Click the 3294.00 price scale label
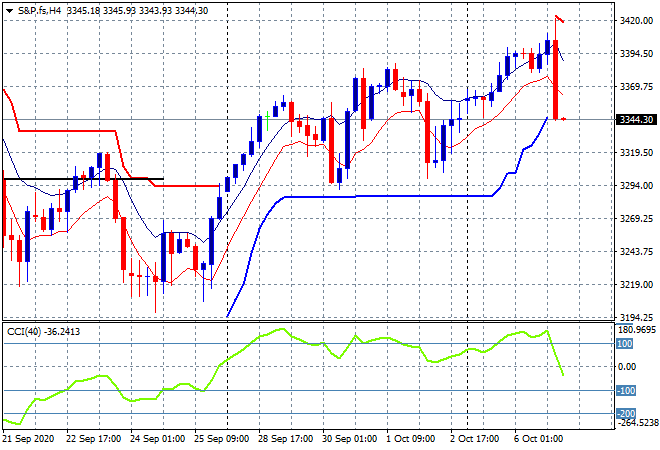The image size is (660, 450). [636, 186]
